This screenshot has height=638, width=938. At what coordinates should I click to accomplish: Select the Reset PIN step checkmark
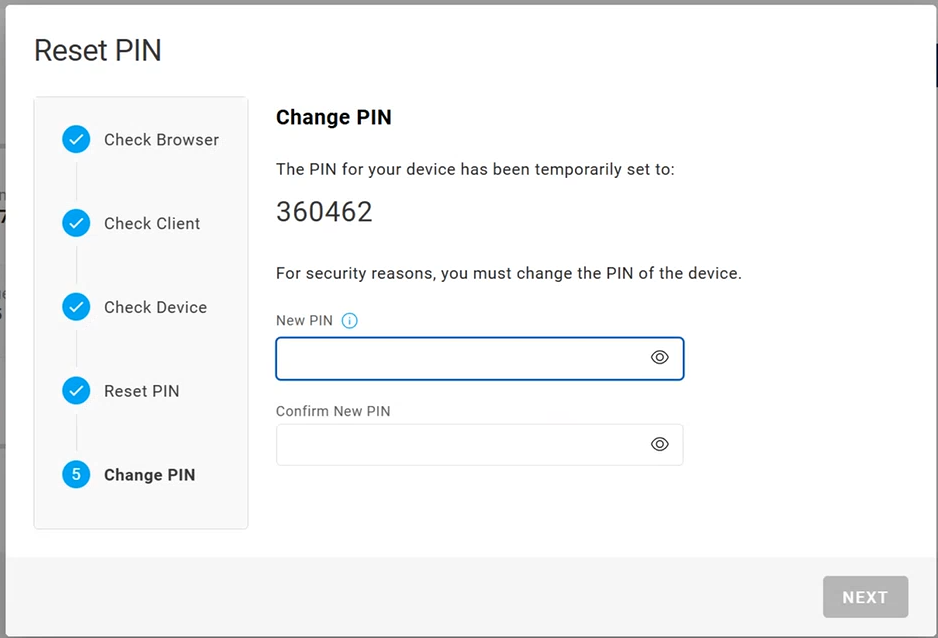click(x=76, y=390)
